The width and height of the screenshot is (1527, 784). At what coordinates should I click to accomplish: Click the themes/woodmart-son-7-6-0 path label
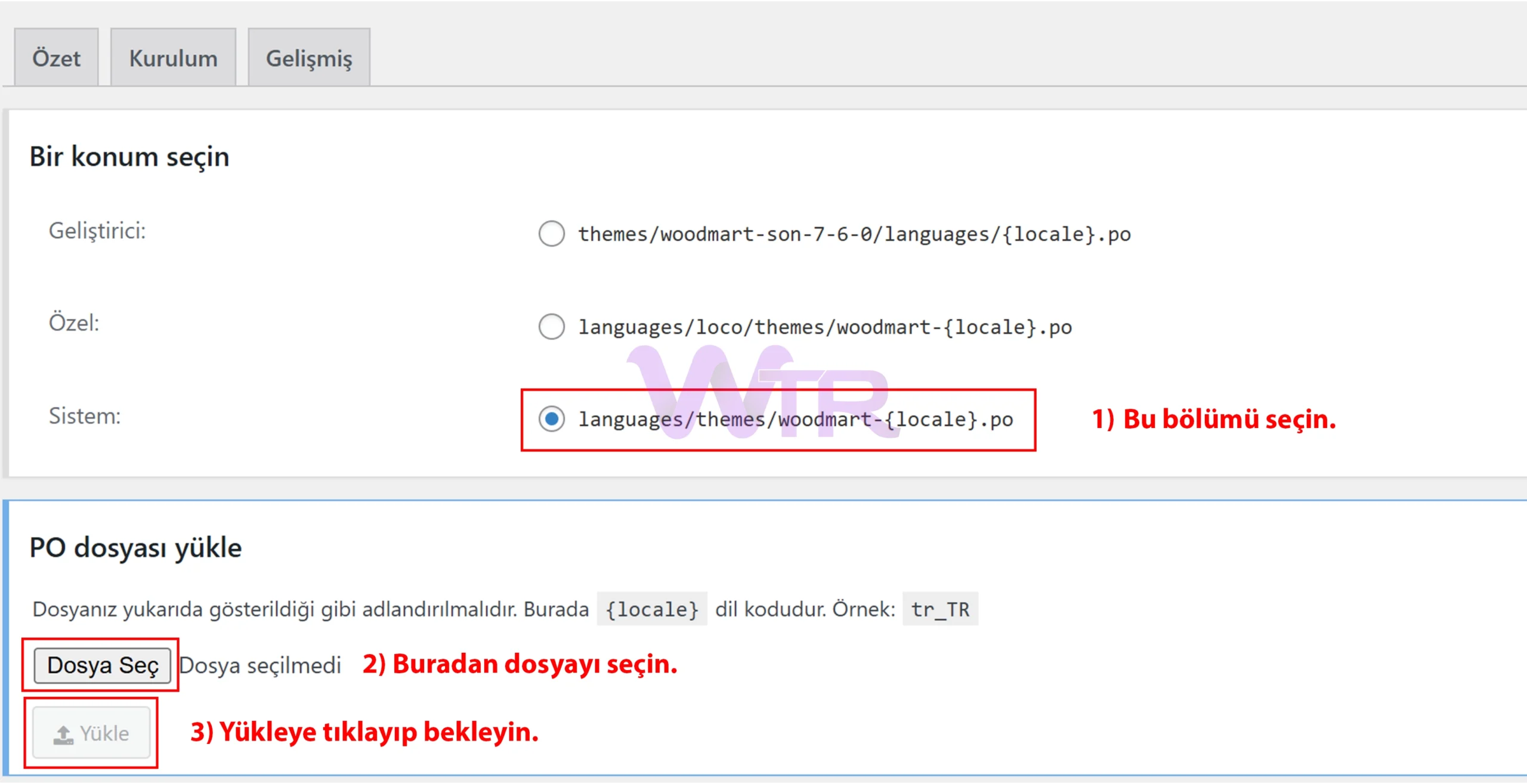tap(854, 234)
